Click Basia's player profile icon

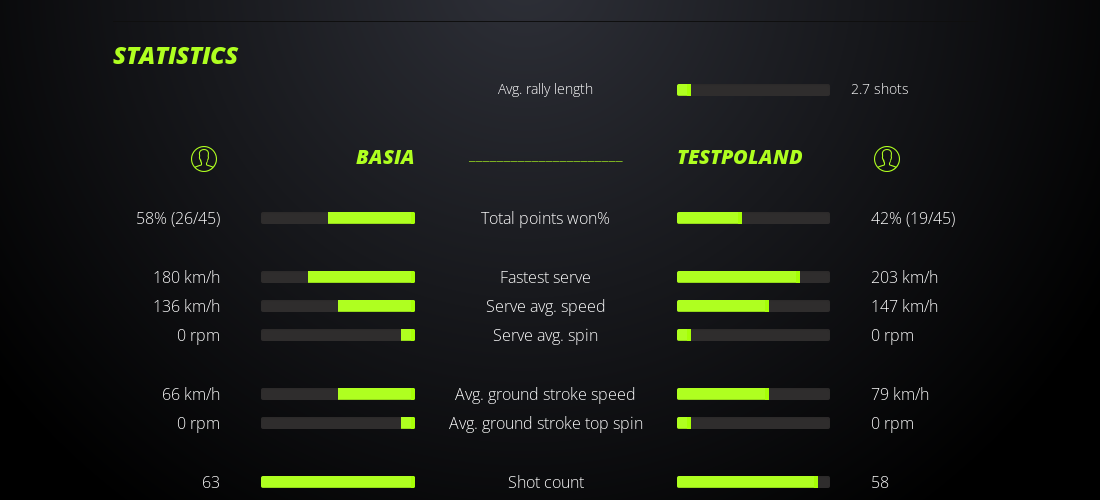(204, 159)
